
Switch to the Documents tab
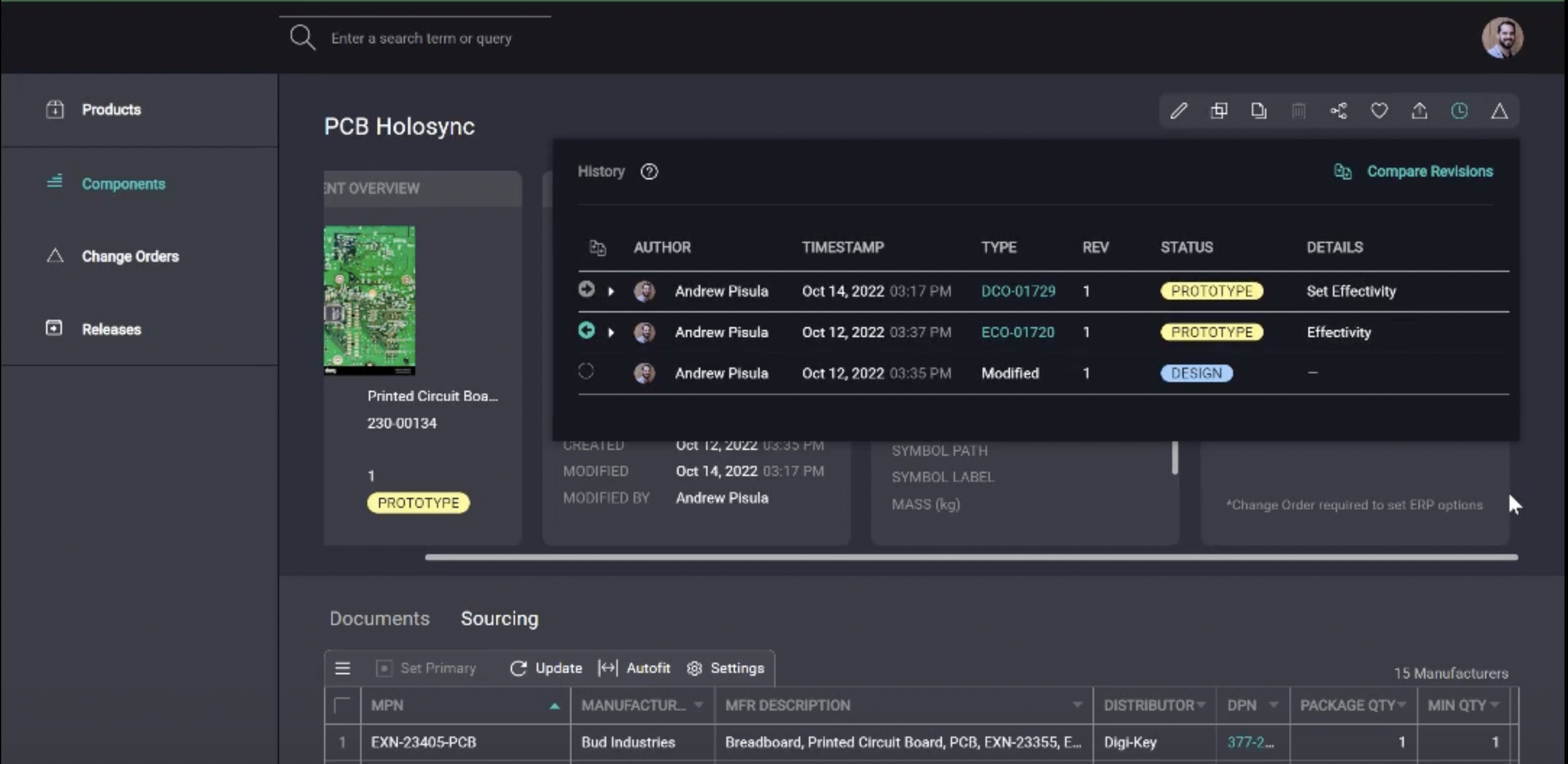coord(380,619)
